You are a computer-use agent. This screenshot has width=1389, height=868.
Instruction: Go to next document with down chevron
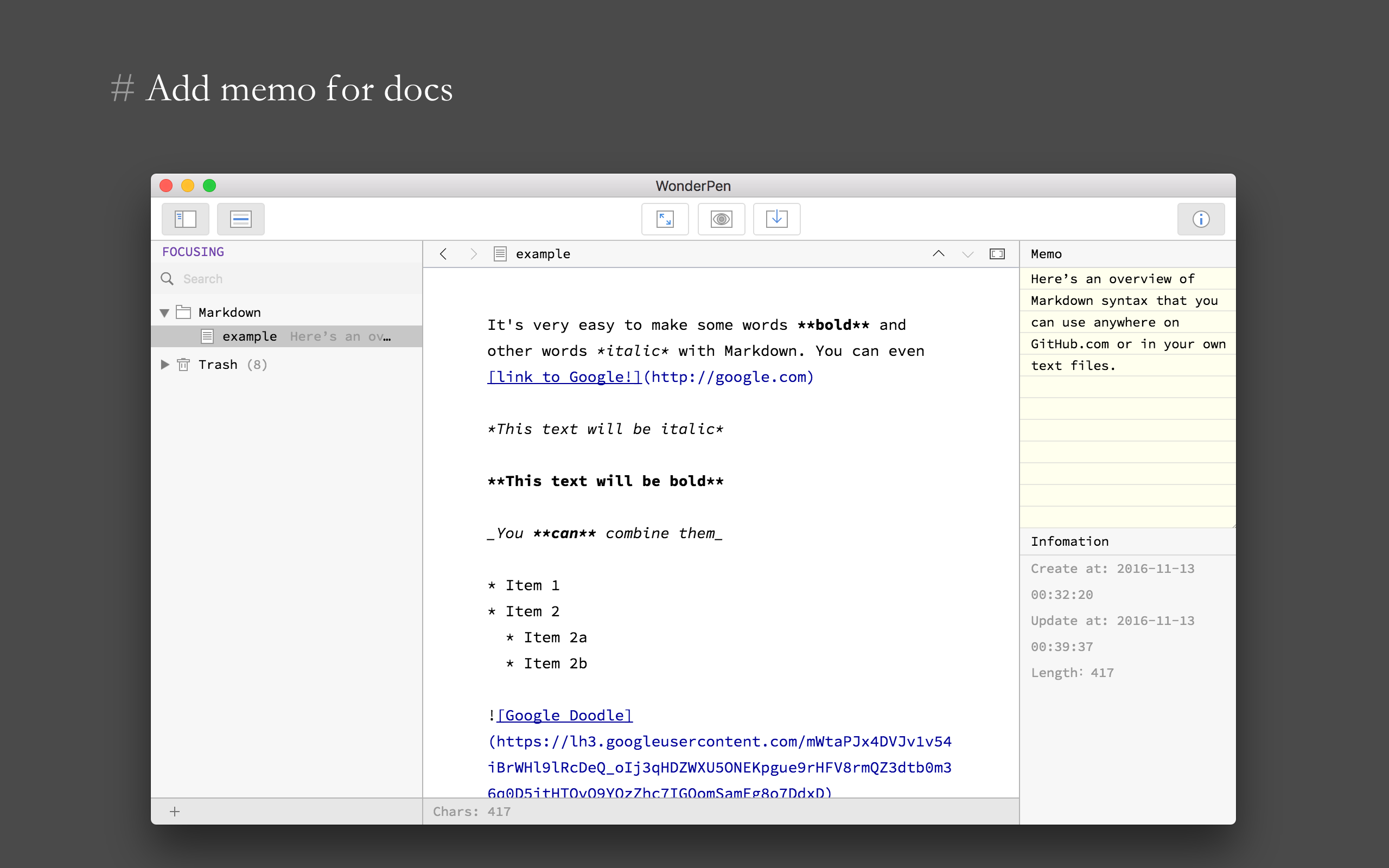(x=968, y=254)
